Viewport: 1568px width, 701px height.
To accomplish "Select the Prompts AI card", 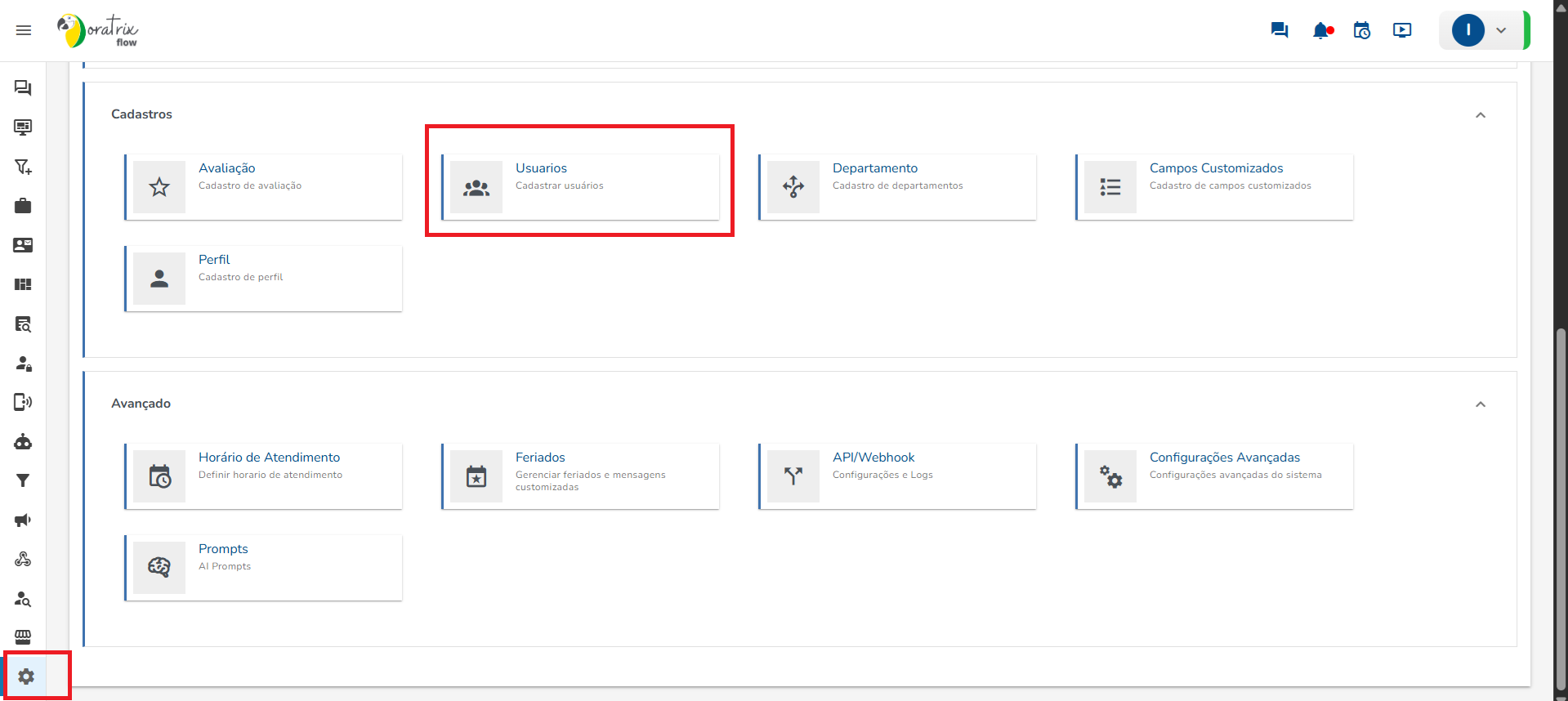I will pyautogui.click(x=263, y=568).
